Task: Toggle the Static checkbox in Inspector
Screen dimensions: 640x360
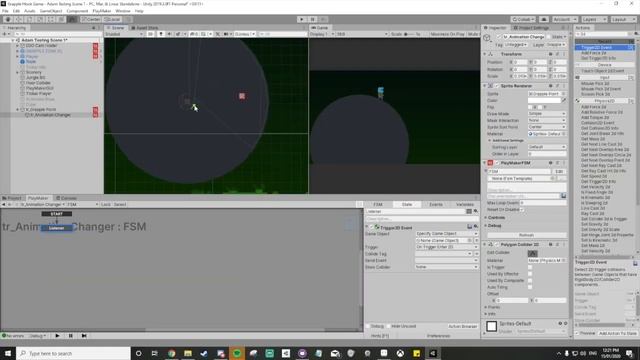Action: click(549, 37)
